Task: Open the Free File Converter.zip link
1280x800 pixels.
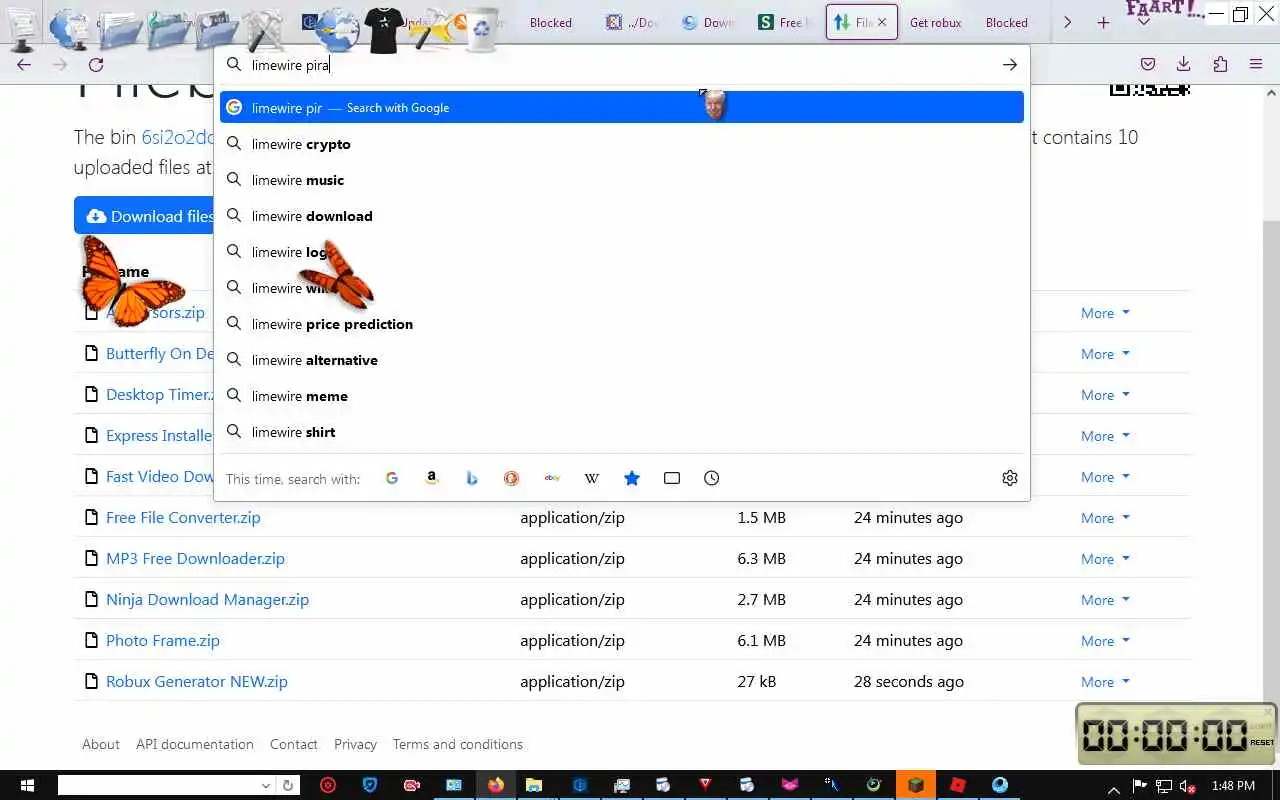Action: tap(183, 518)
